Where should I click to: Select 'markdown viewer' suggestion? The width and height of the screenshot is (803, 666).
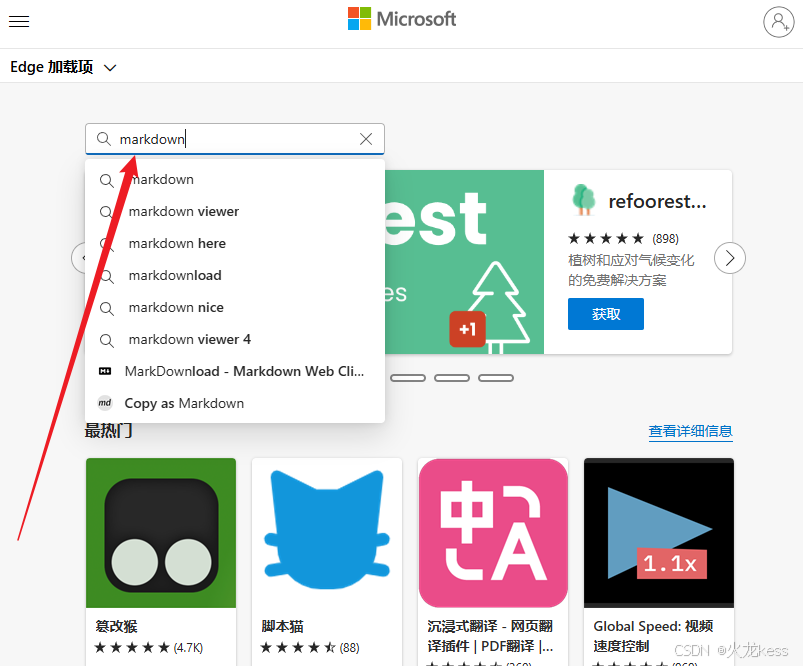click(x=235, y=212)
